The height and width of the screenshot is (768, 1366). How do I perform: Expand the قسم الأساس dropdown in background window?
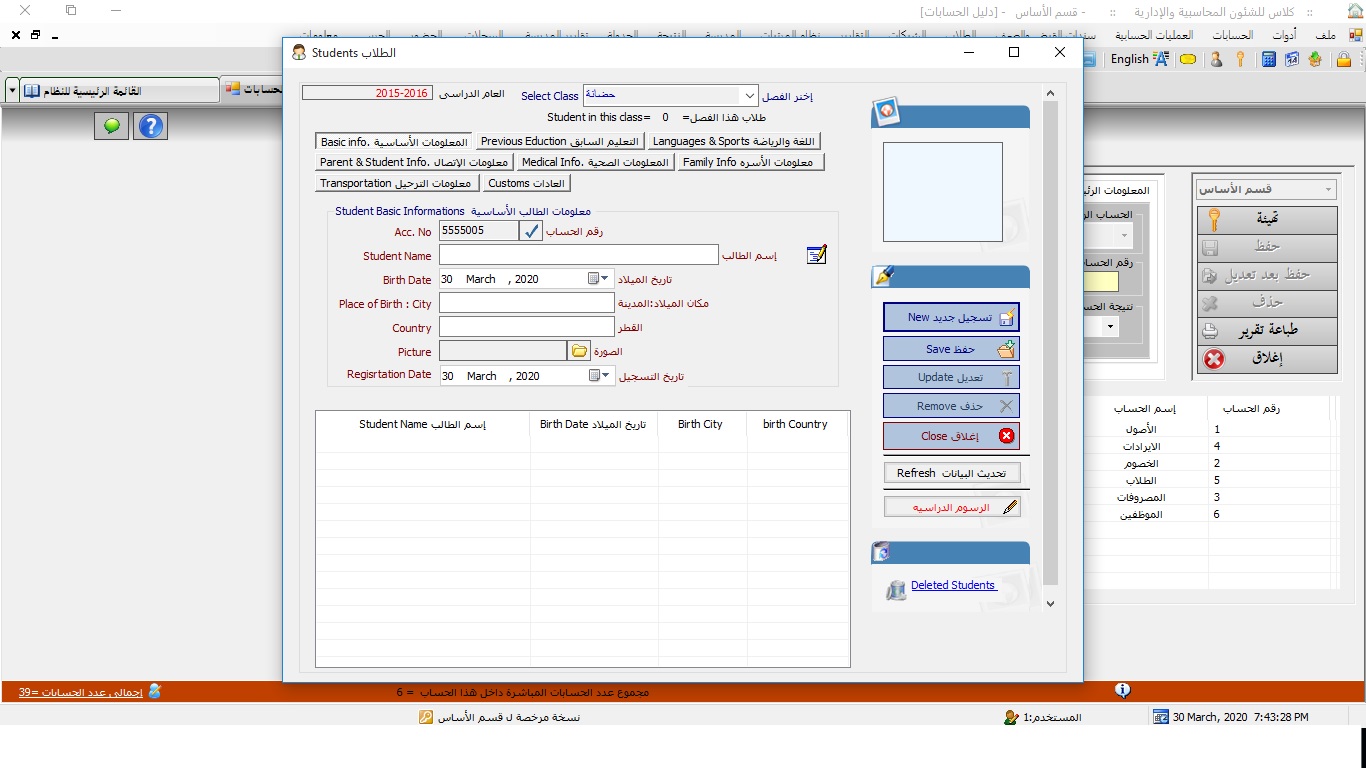point(1329,190)
